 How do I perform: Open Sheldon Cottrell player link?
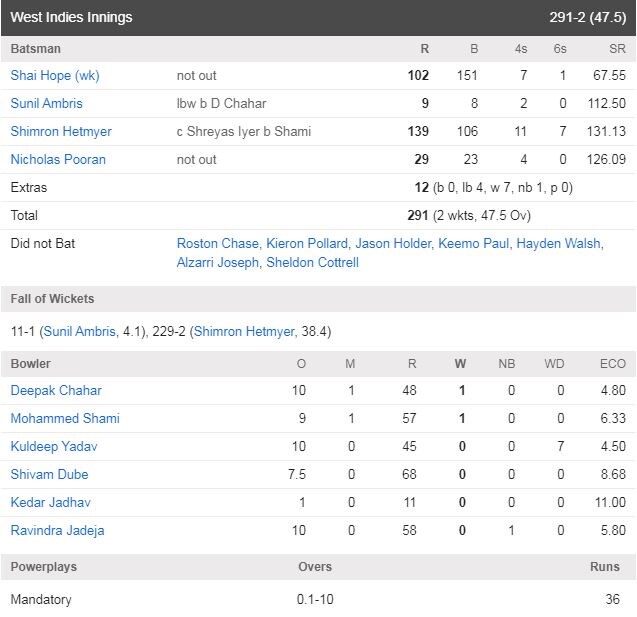tap(312, 262)
